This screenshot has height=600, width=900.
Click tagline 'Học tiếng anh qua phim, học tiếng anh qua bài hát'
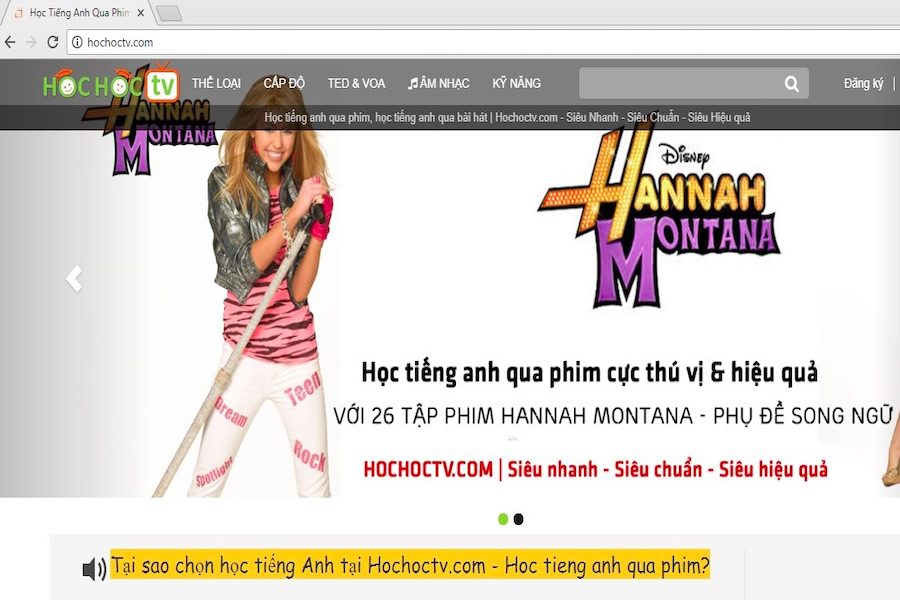pos(375,117)
